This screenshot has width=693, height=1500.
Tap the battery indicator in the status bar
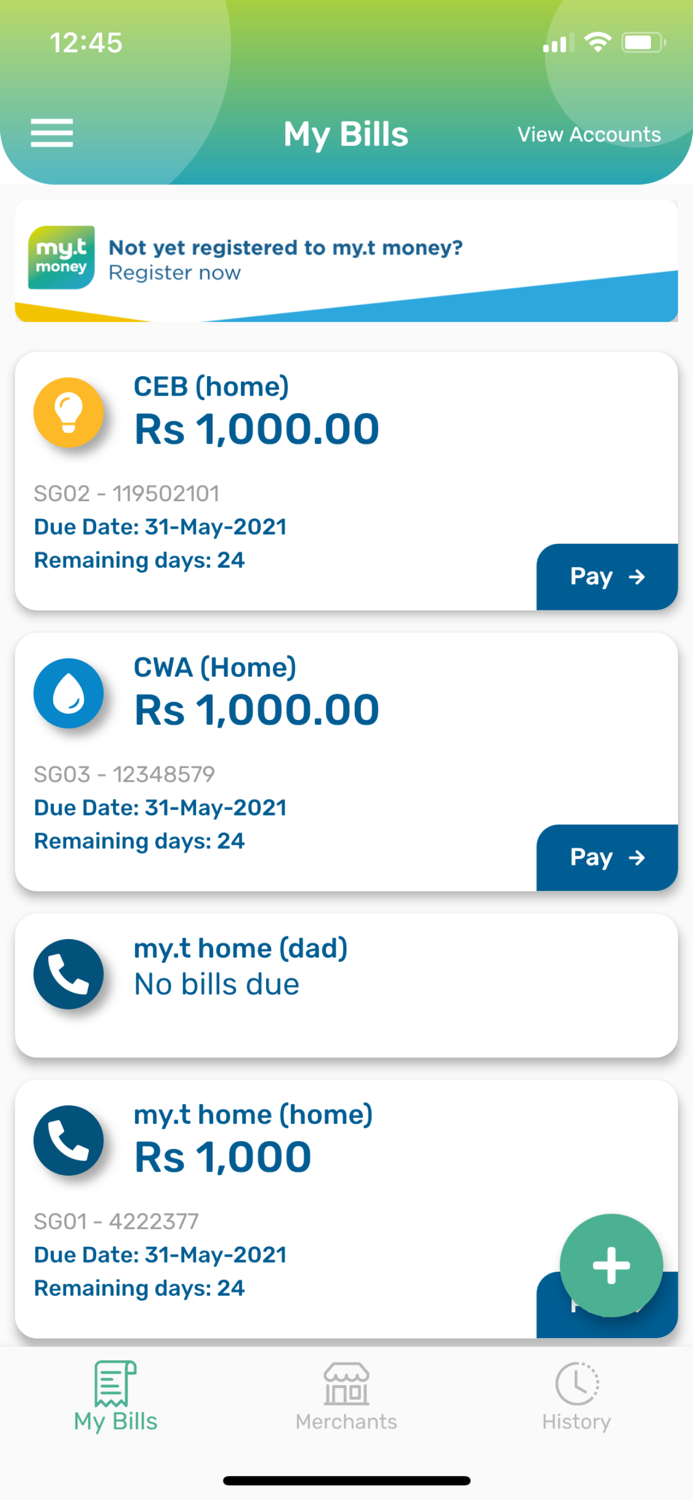(644, 43)
